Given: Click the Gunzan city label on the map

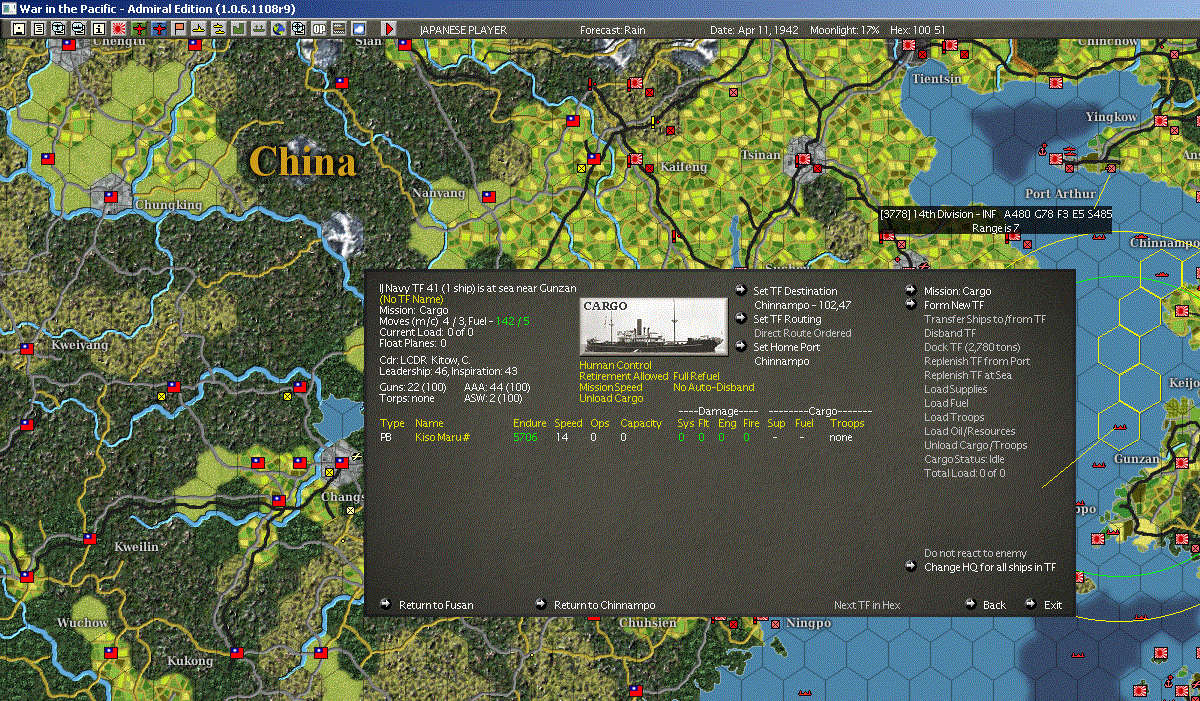Looking at the screenshot, I should click(x=1135, y=460).
